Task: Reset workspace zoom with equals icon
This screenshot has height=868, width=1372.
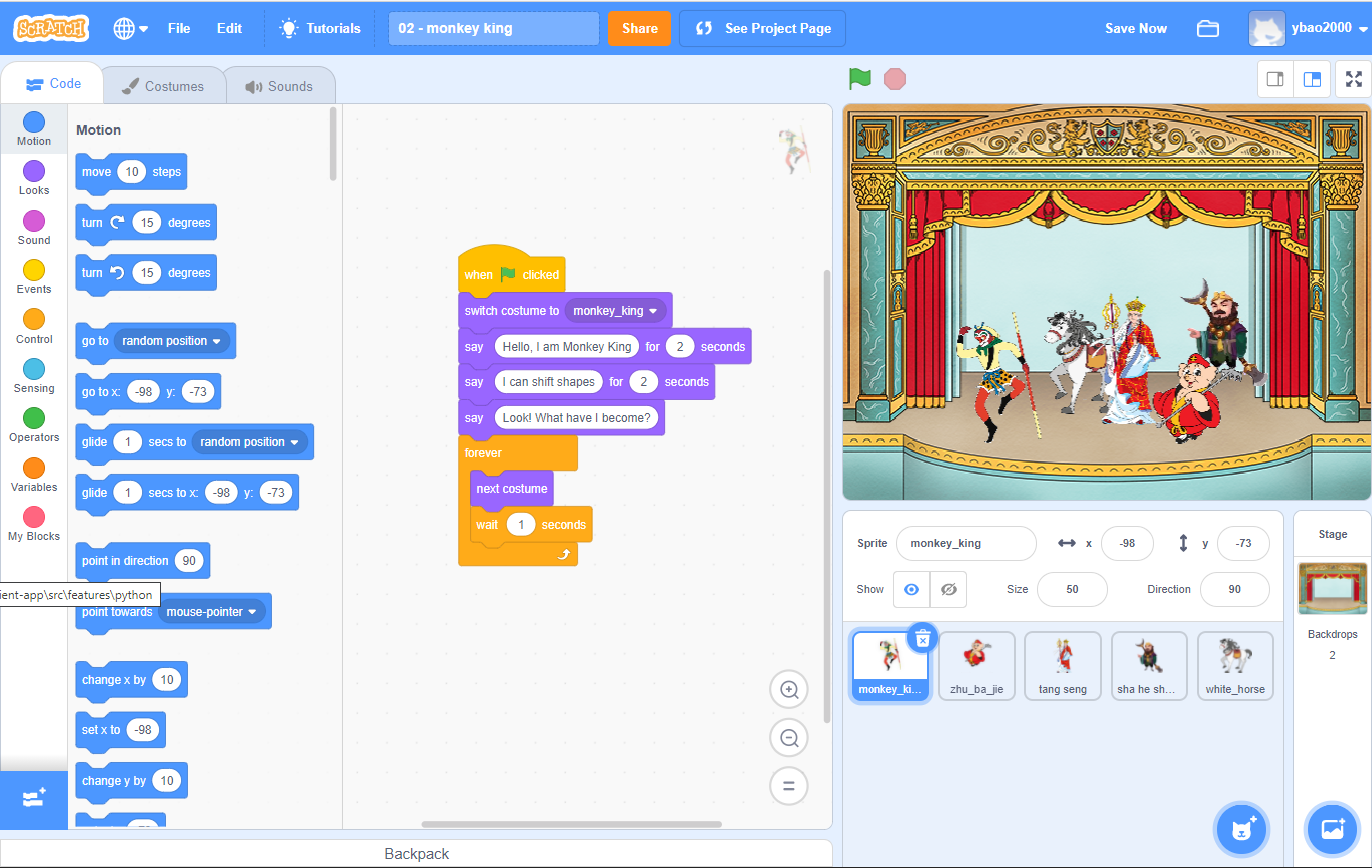Action: [x=789, y=786]
